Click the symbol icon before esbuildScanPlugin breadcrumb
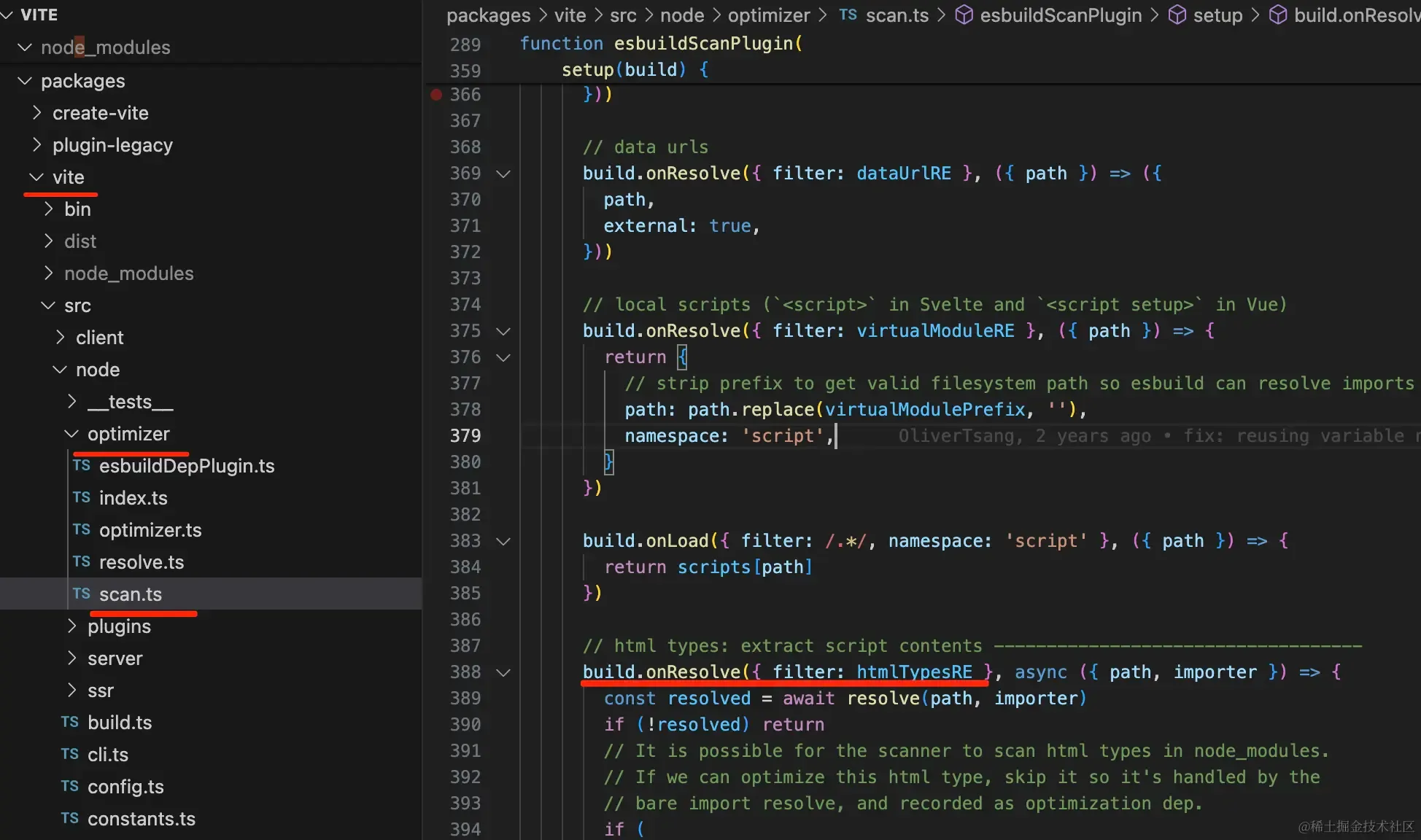 point(964,15)
